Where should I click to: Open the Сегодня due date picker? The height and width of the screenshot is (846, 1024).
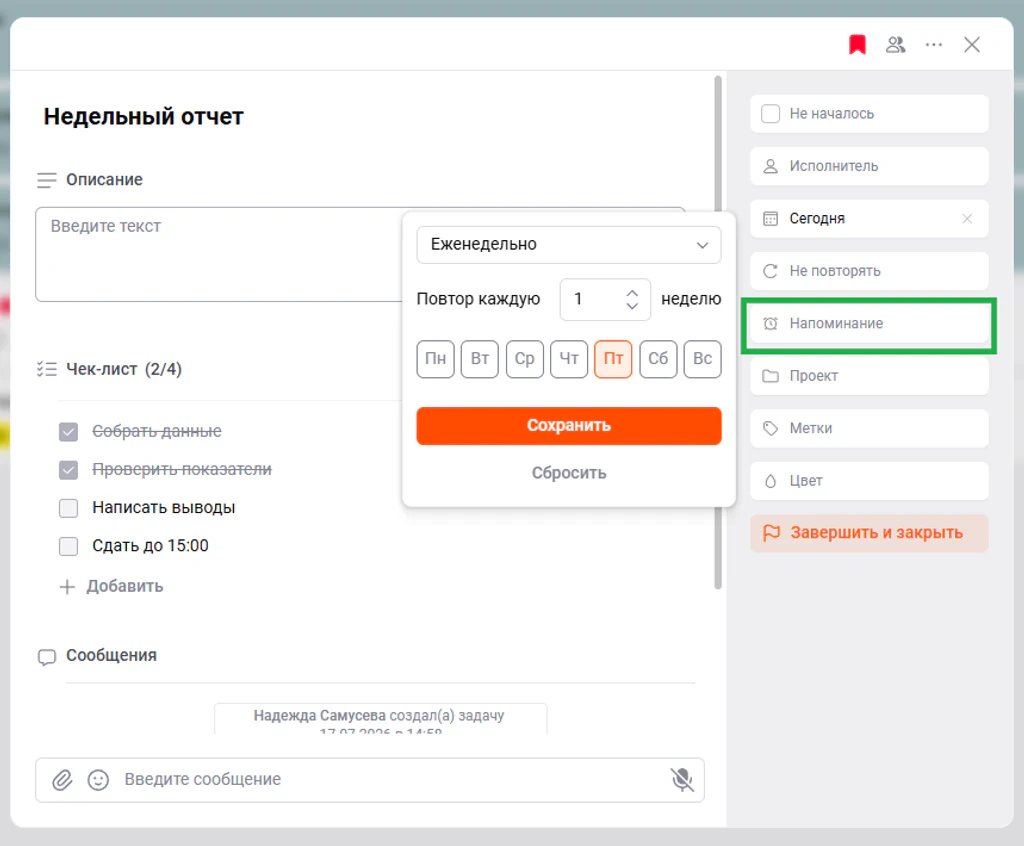tap(869, 218)
